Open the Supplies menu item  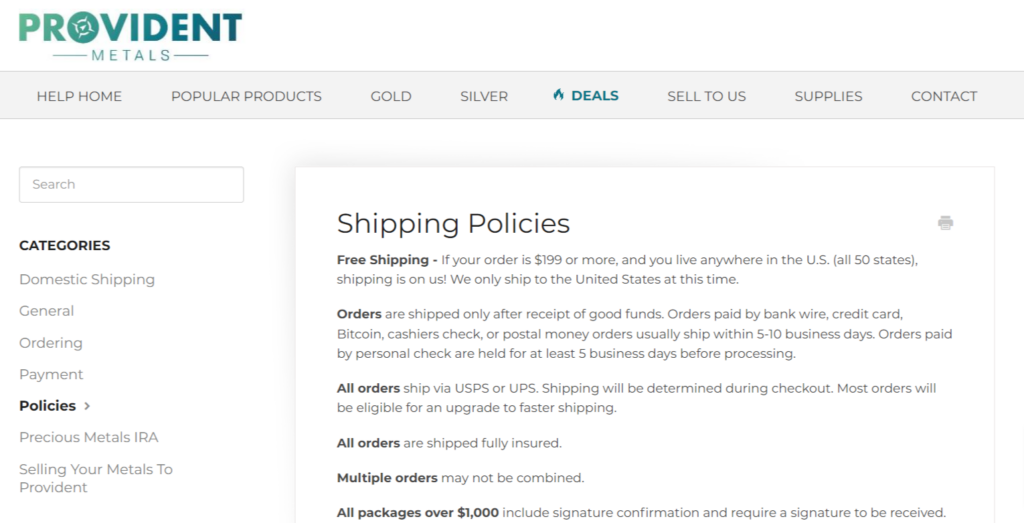coord(828,96)
